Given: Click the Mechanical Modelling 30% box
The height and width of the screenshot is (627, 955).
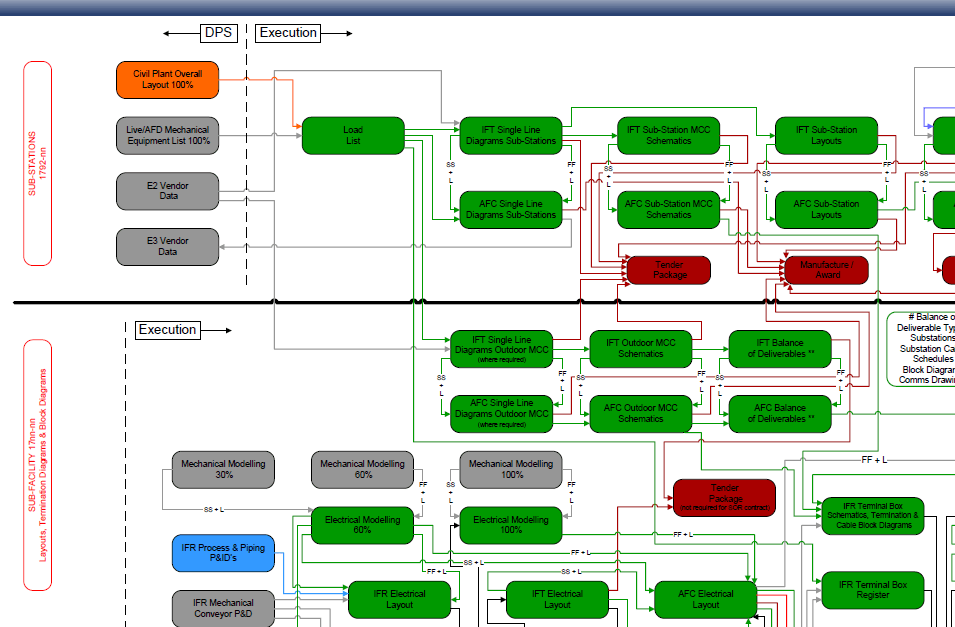Looking at the screenshot, I should (223, 470).
